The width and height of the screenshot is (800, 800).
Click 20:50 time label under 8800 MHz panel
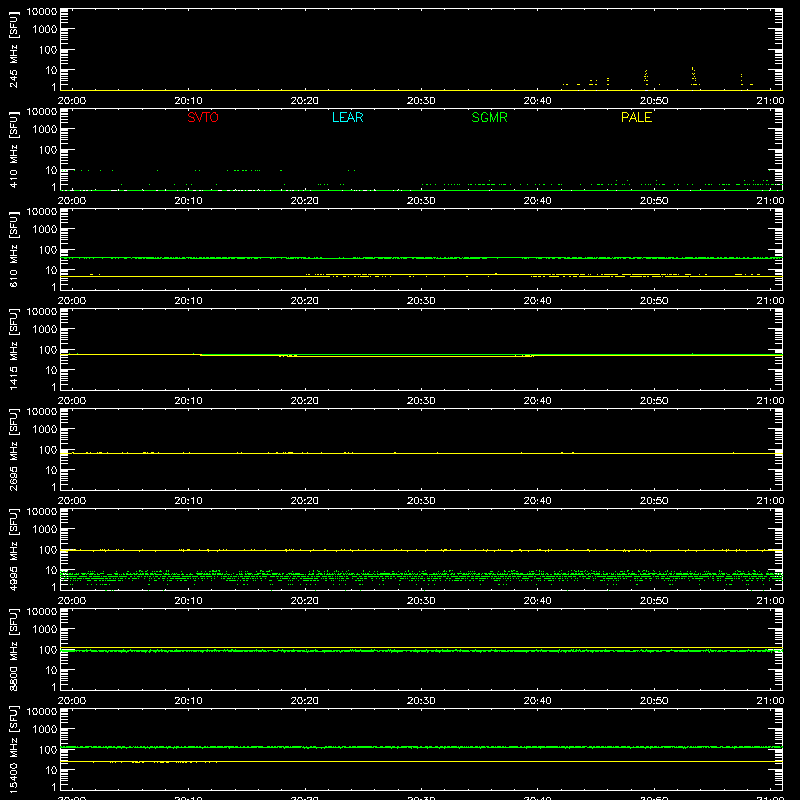click(x=654, y=701)
